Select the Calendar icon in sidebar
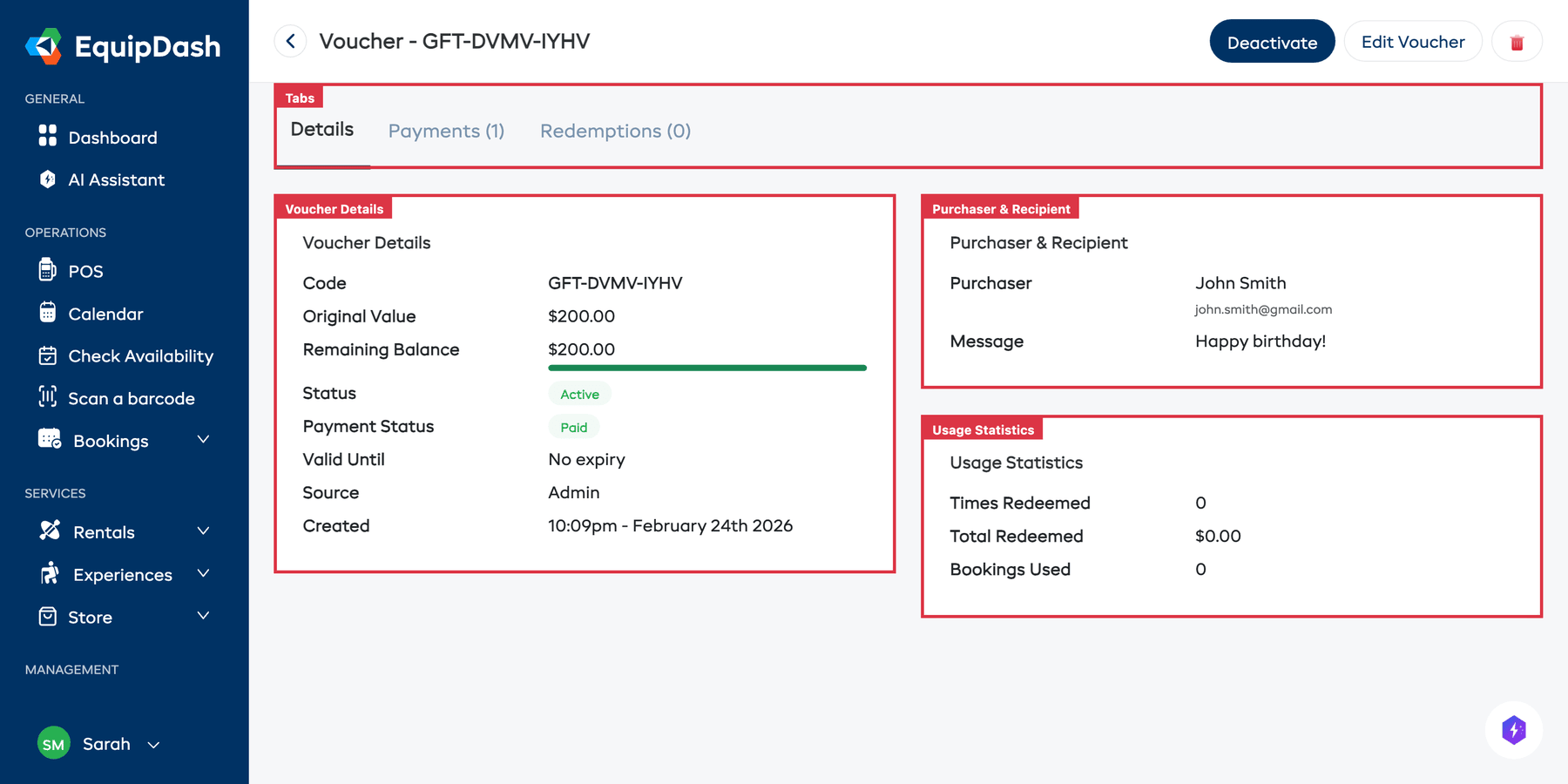The width and height of the screenshot is (1568, 784). (x=50, y=314)
